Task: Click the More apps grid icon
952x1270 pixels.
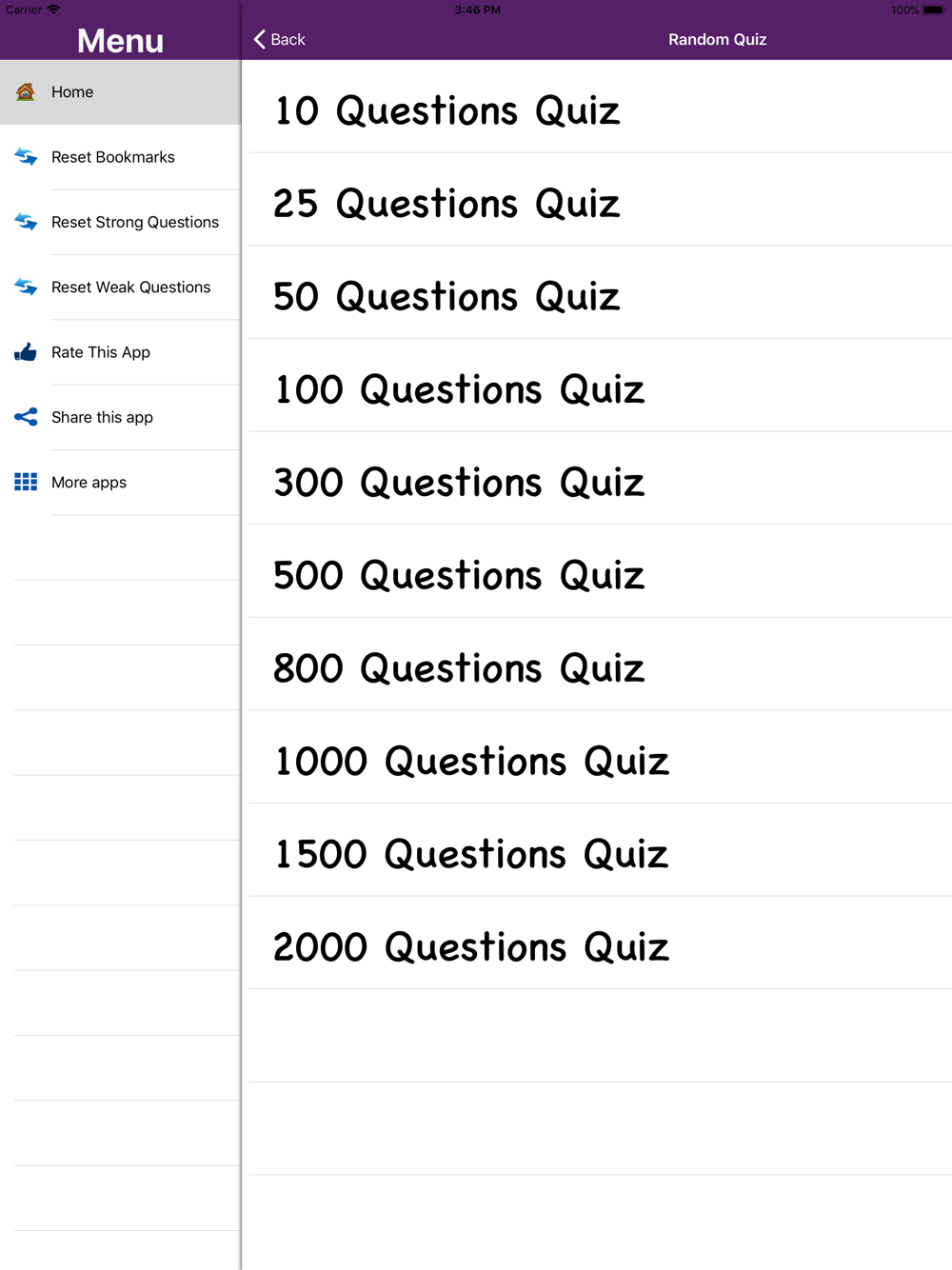Action: 26,482
